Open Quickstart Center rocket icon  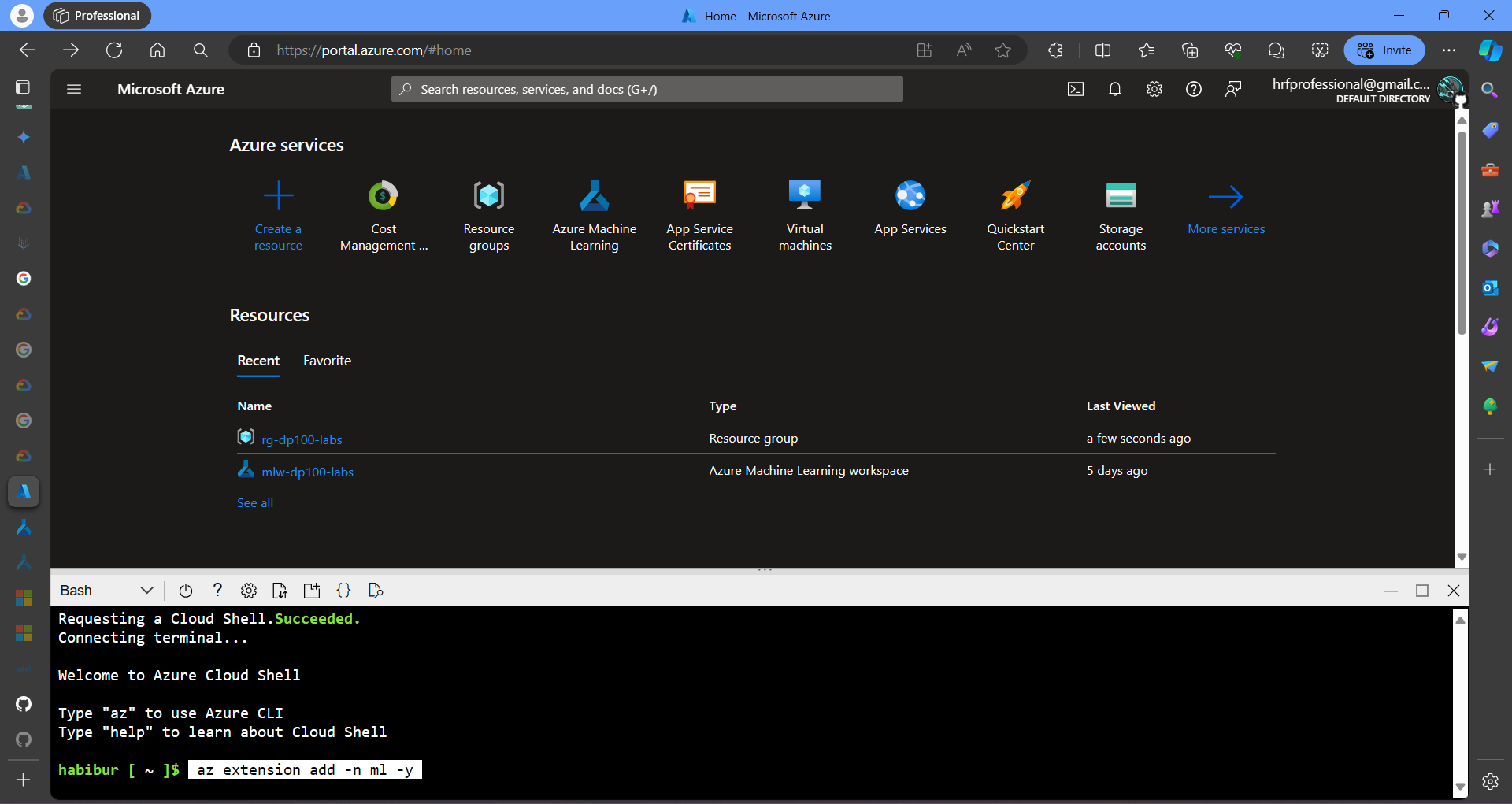(1015, 195)
